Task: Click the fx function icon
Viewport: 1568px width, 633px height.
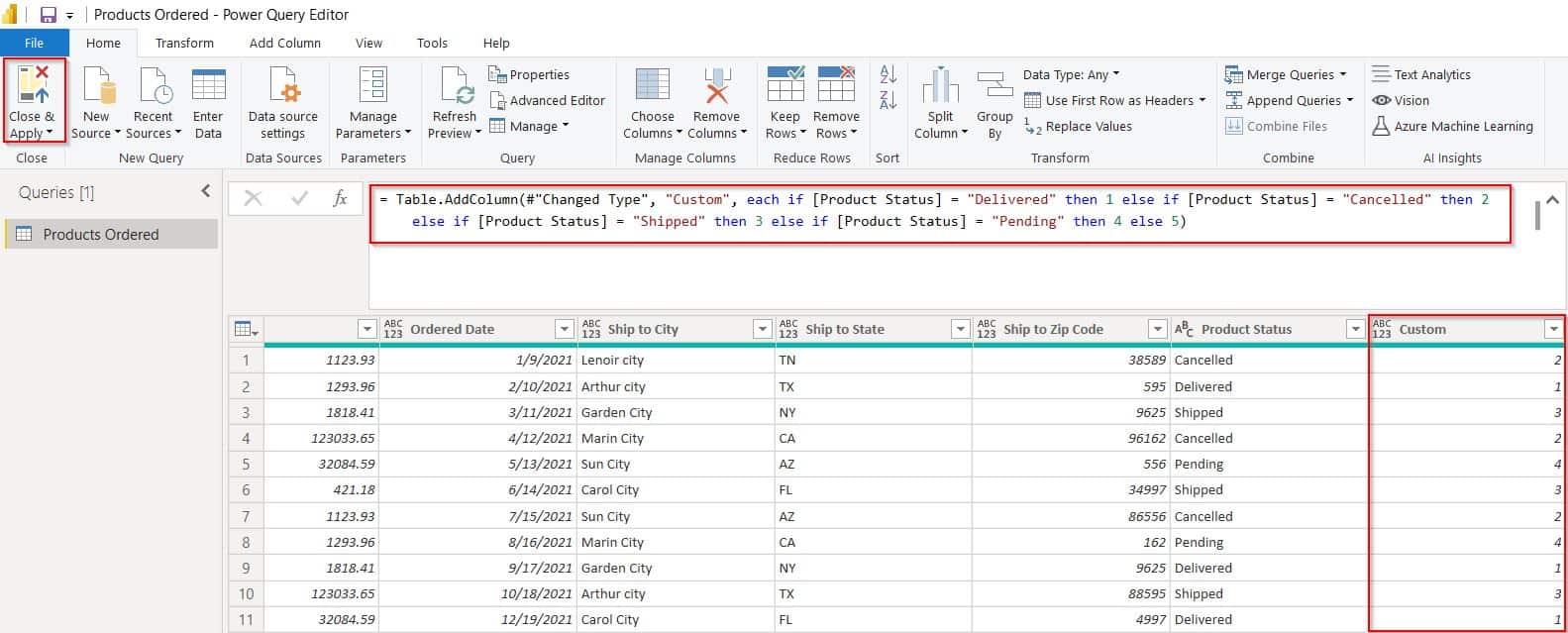Action: point(340,198)
